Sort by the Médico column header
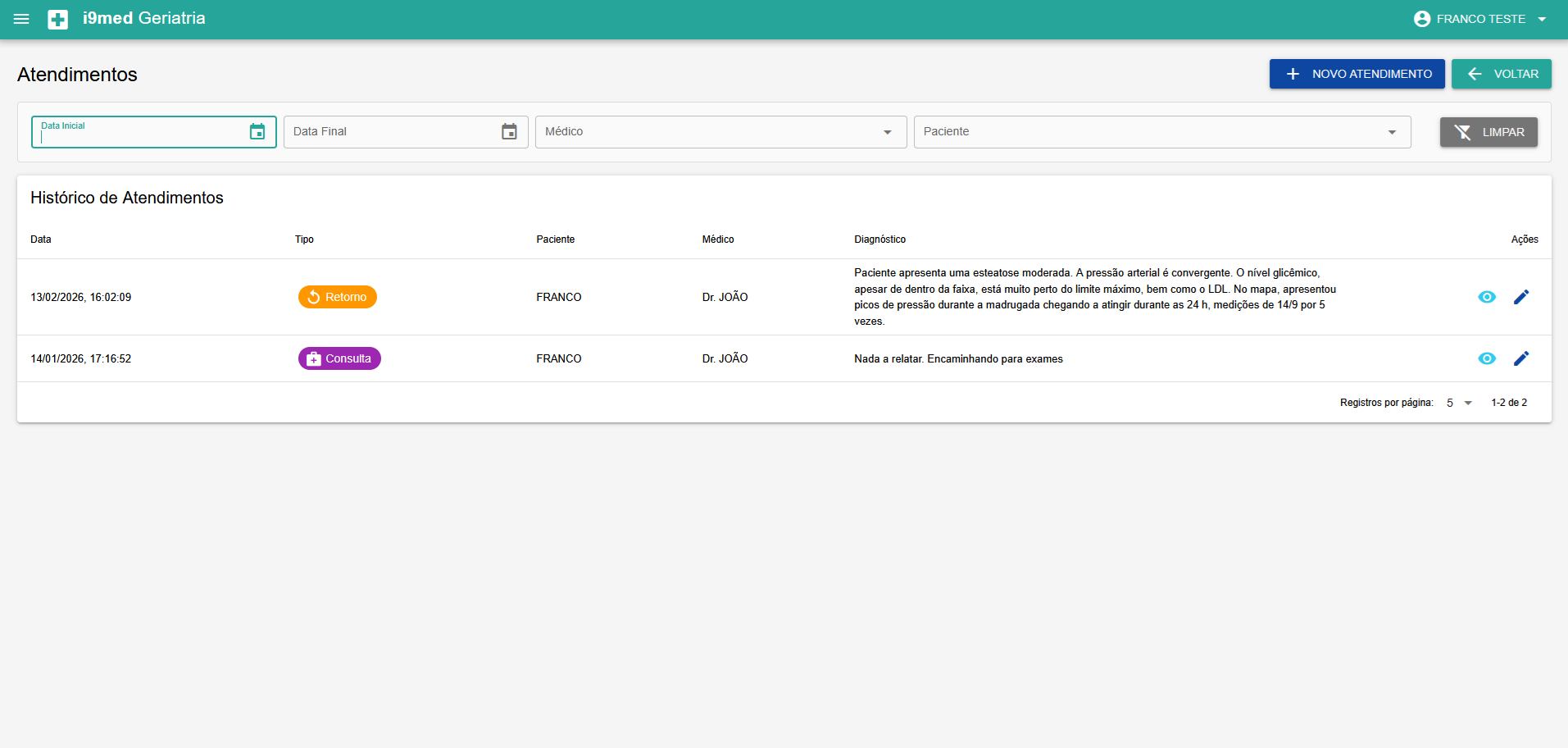Viewport: 1568px width, 748px height. tap(718, 239)
